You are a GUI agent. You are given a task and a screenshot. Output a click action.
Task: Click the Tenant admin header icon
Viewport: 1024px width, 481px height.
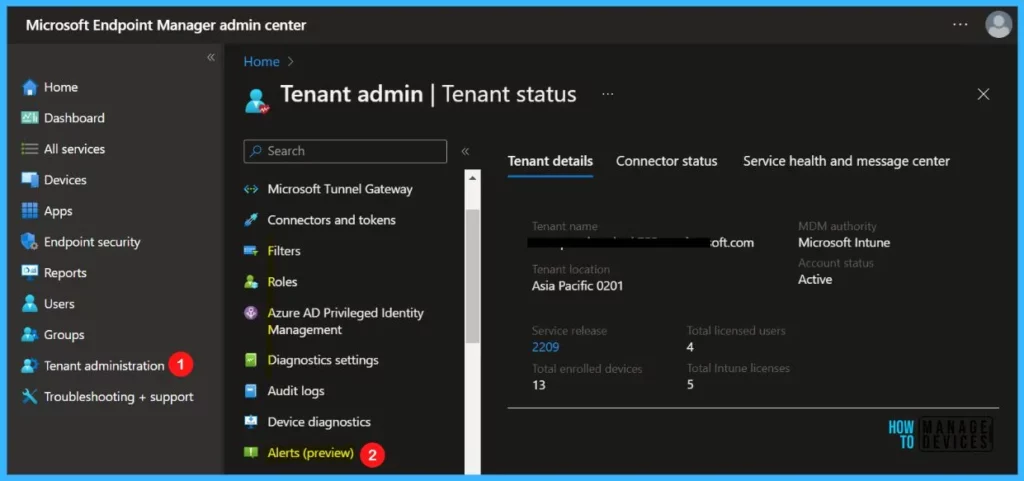[x=257, y=100]
